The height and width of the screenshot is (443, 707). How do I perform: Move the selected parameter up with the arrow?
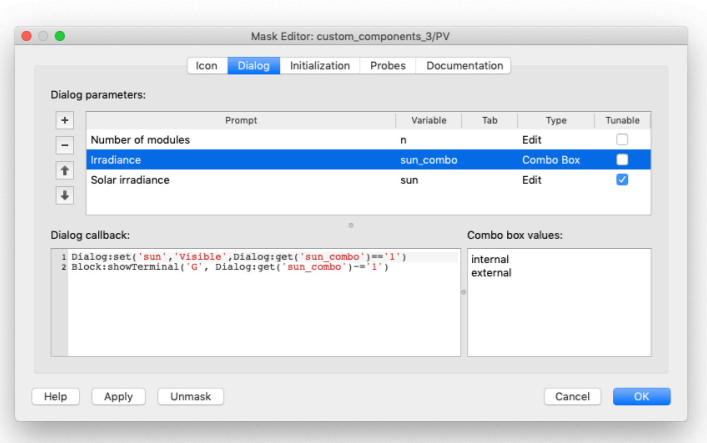[65, 170]
